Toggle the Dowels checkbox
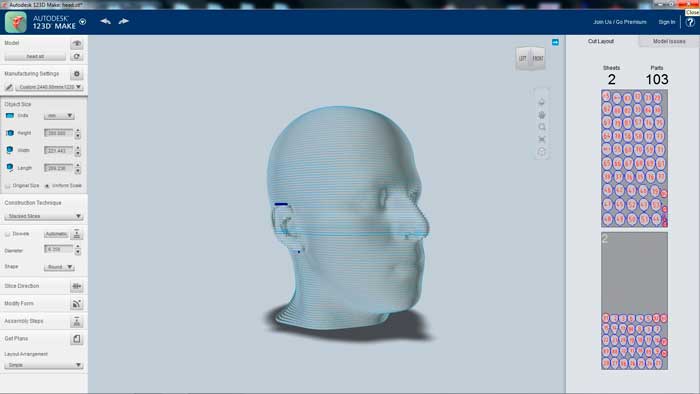Image resolution: width=700 pixels, height=394 pixels. 8,234
